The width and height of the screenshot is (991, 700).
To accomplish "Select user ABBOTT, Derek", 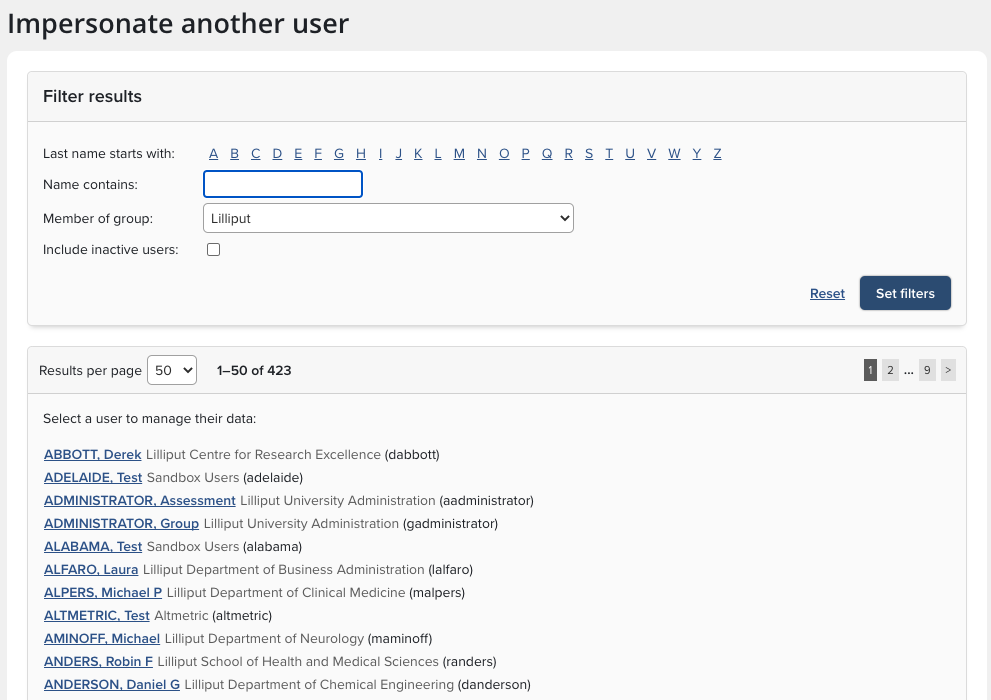I will pos(93,455).
